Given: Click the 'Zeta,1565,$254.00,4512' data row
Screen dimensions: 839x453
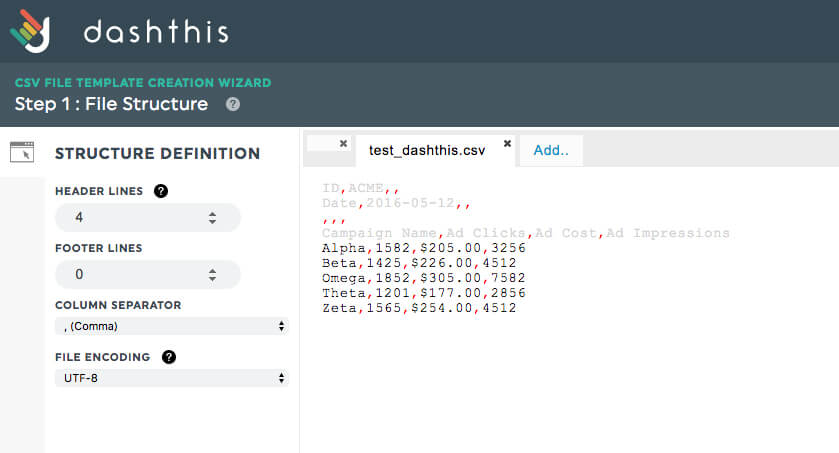Looking at the screenshot, I should [419, 308].
